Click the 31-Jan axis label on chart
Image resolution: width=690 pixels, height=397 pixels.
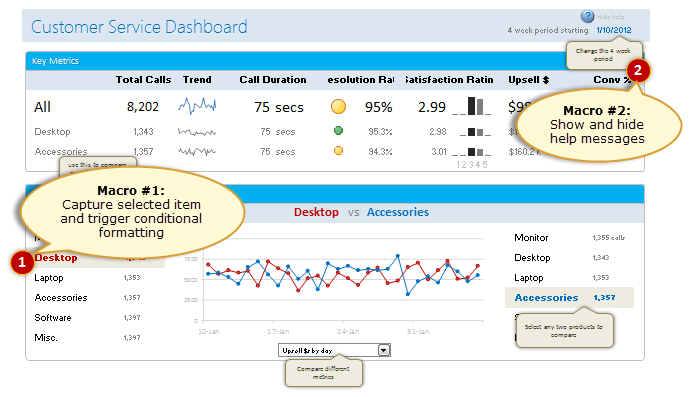(x=418, y=331)
